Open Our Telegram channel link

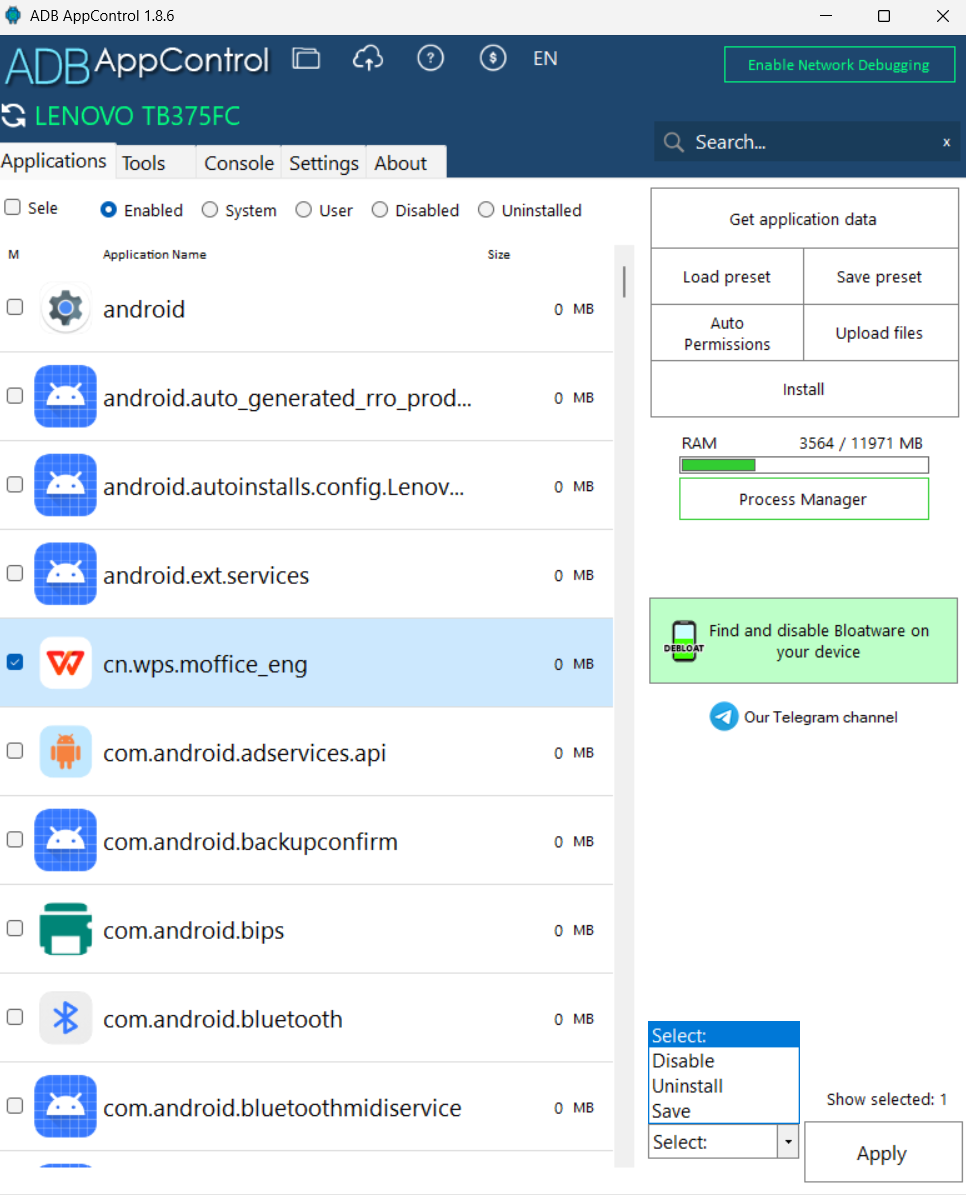point(820,717)
